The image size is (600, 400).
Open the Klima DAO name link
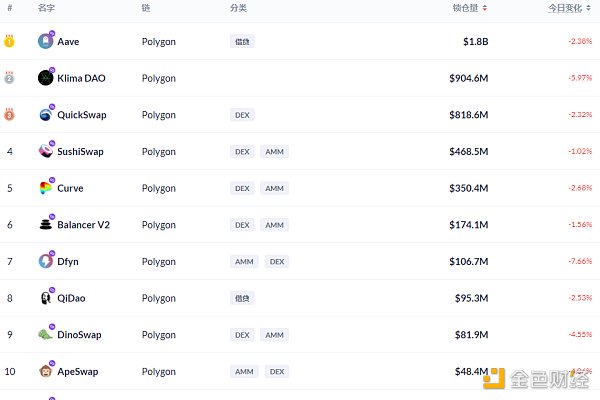point(81,78)
